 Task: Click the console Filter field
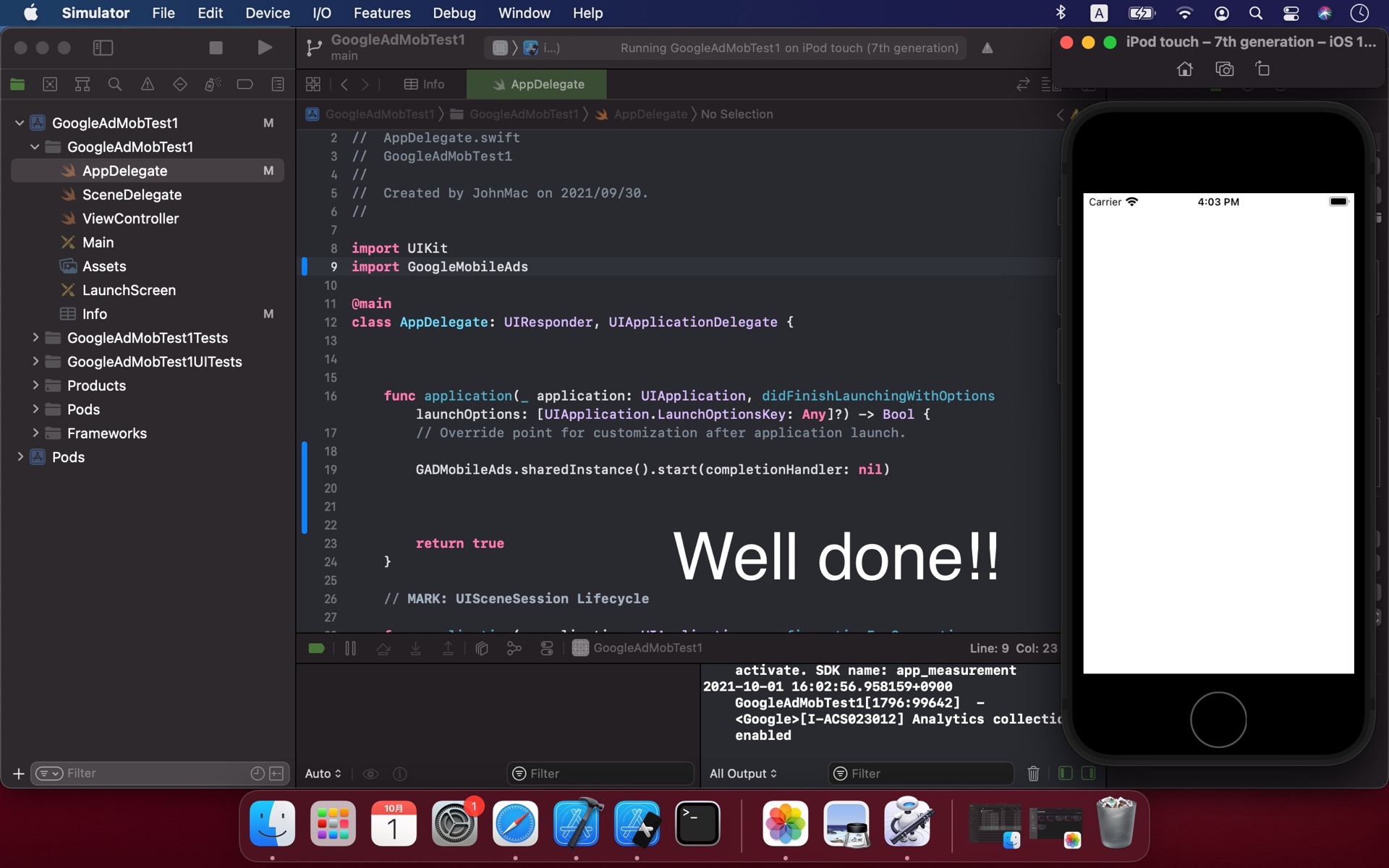coord(921,774)
